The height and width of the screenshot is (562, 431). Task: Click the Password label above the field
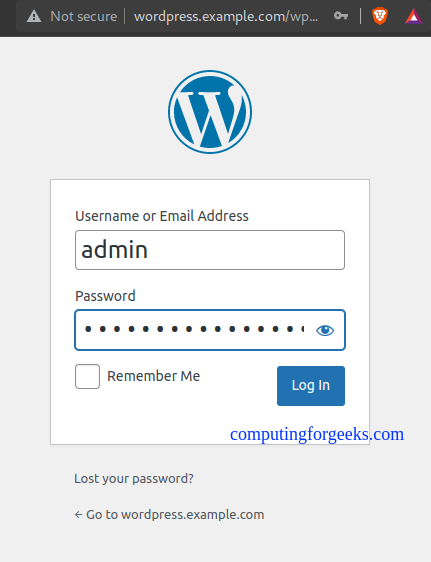(x=105, y=296)
